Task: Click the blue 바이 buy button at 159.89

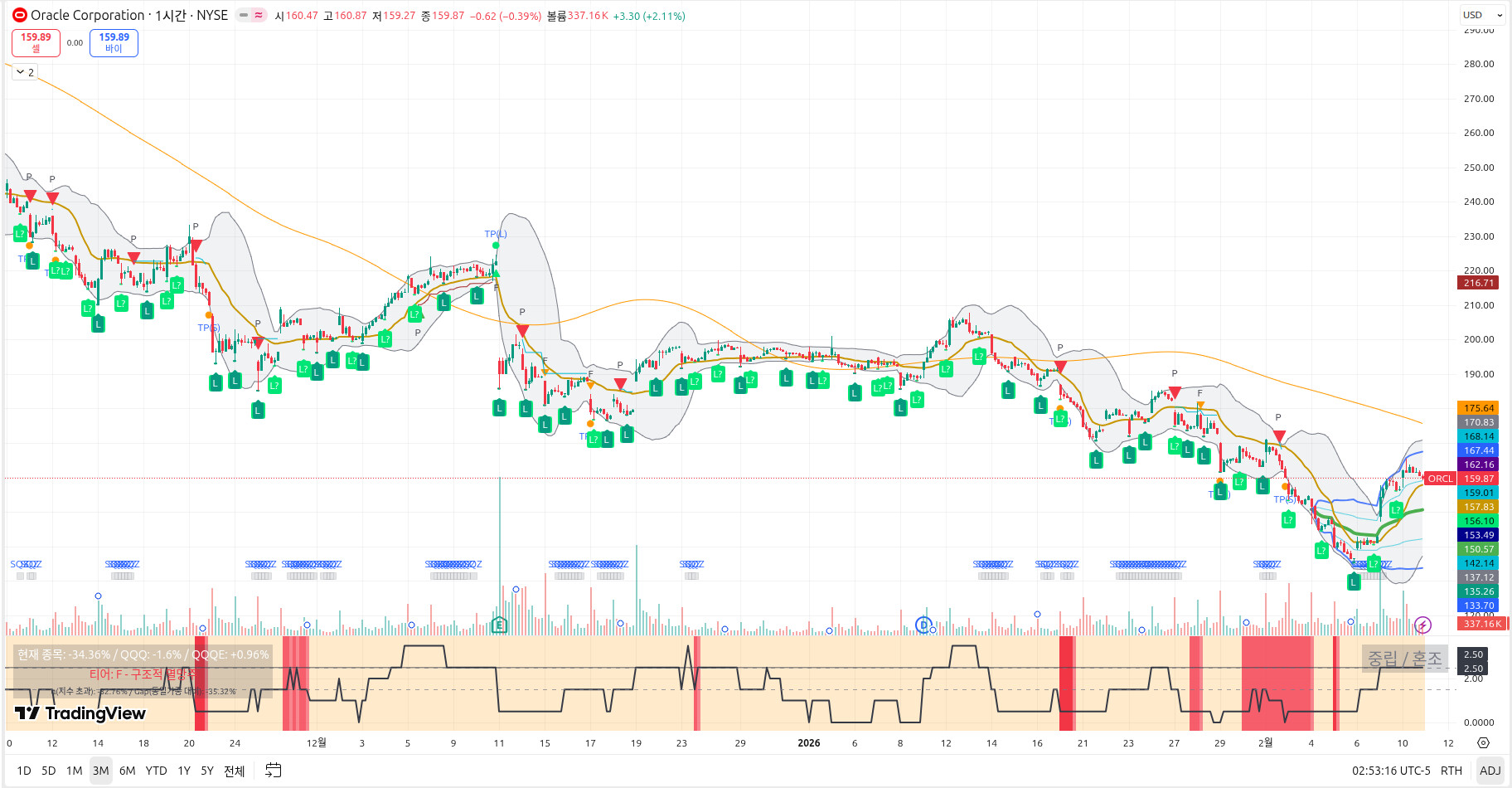Action: (114, 42)
